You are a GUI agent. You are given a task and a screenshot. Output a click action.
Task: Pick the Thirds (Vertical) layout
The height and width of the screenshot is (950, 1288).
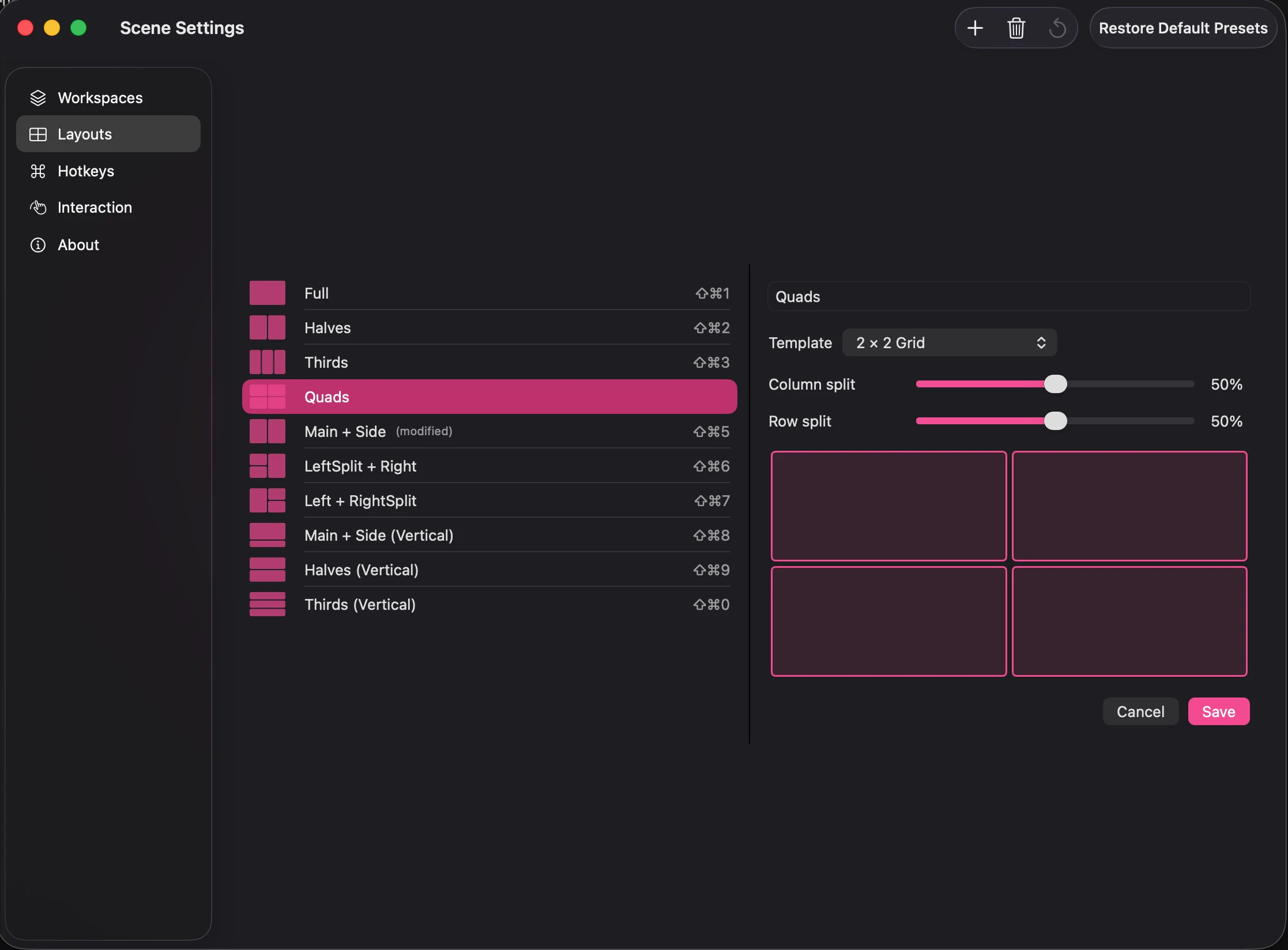(489, 604)
